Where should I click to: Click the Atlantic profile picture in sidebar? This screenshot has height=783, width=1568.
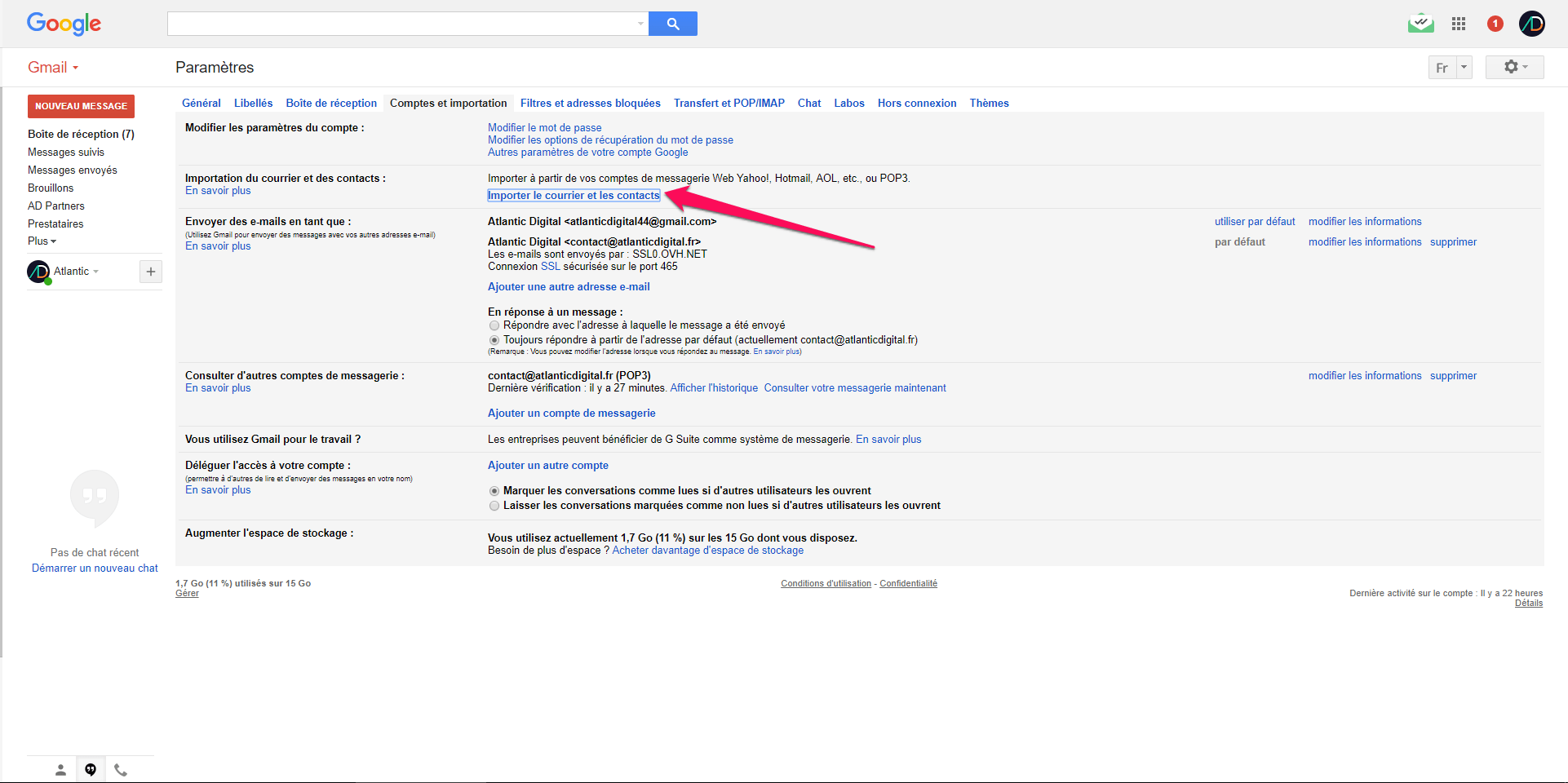(x=38, y=272)
